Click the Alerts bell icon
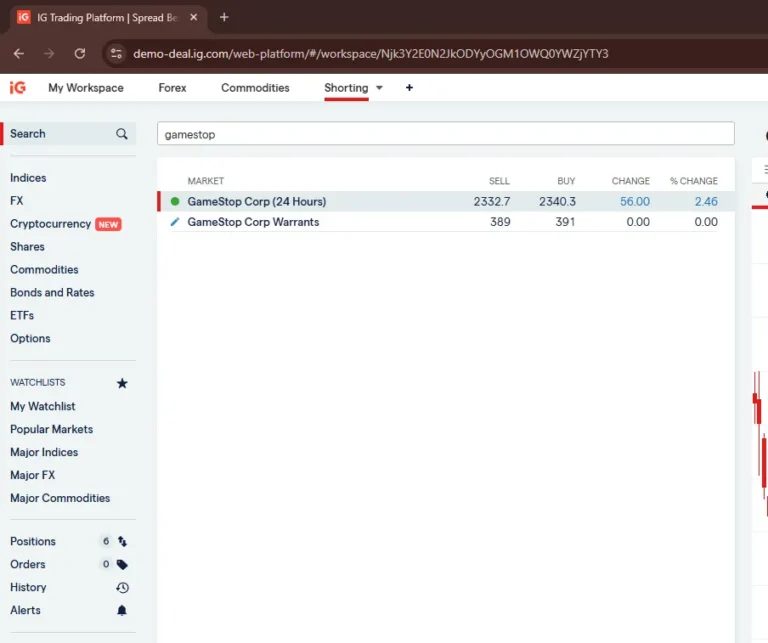The height and width of the screenshot is (643, 768). [x=122, y=610]
